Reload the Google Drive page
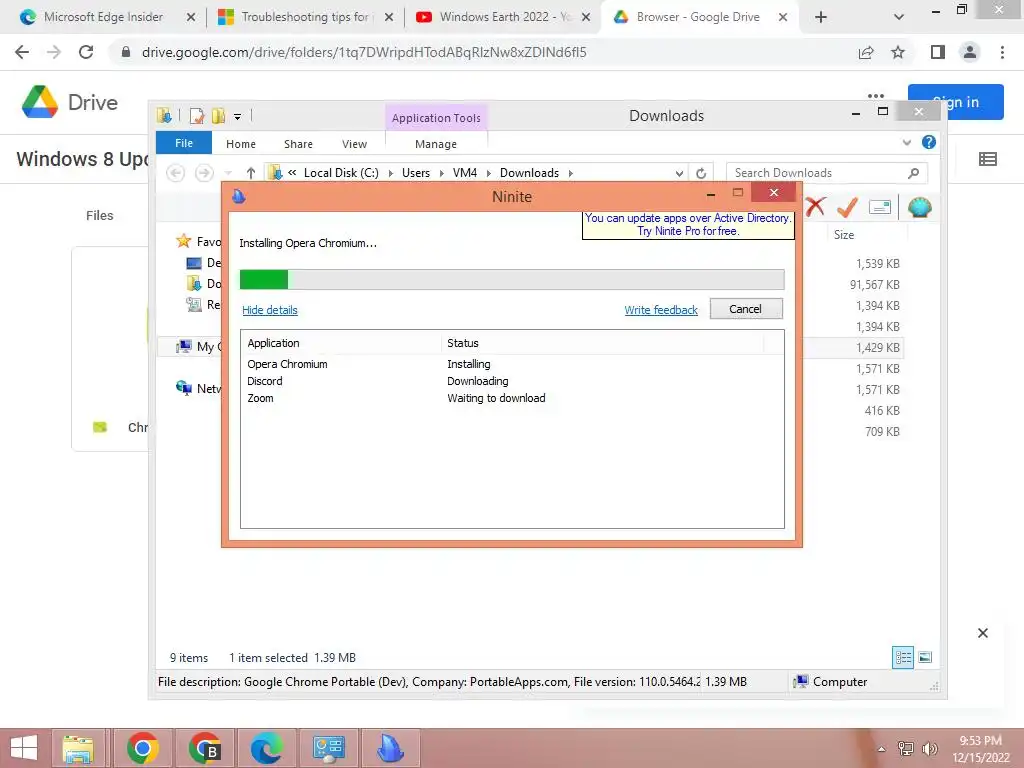This screenshot has width=1024, height=768. (86, 52)
